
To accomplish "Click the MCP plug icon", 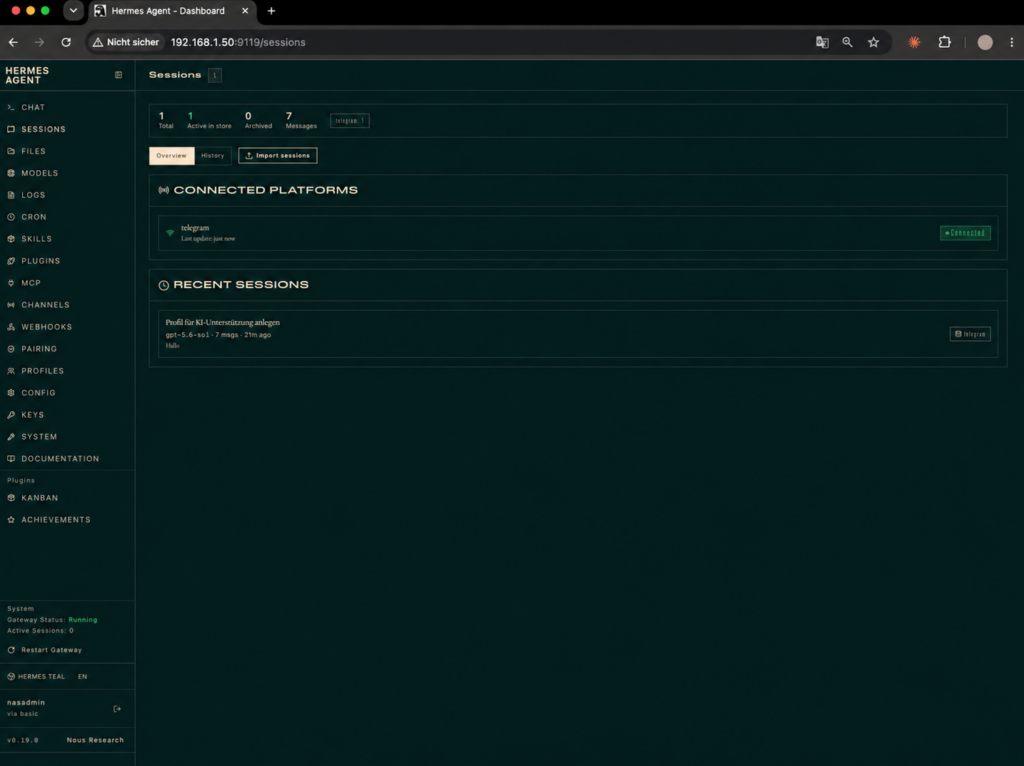I will [x=11, y=283].
